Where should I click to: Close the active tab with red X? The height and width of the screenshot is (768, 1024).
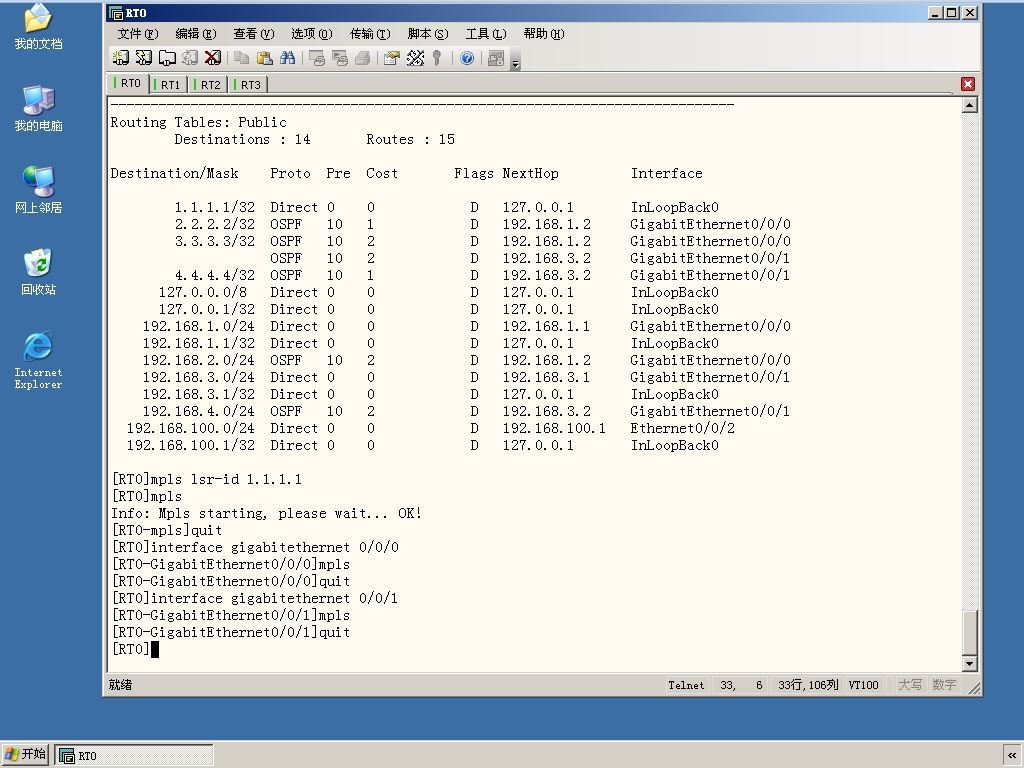click(968, 84)
